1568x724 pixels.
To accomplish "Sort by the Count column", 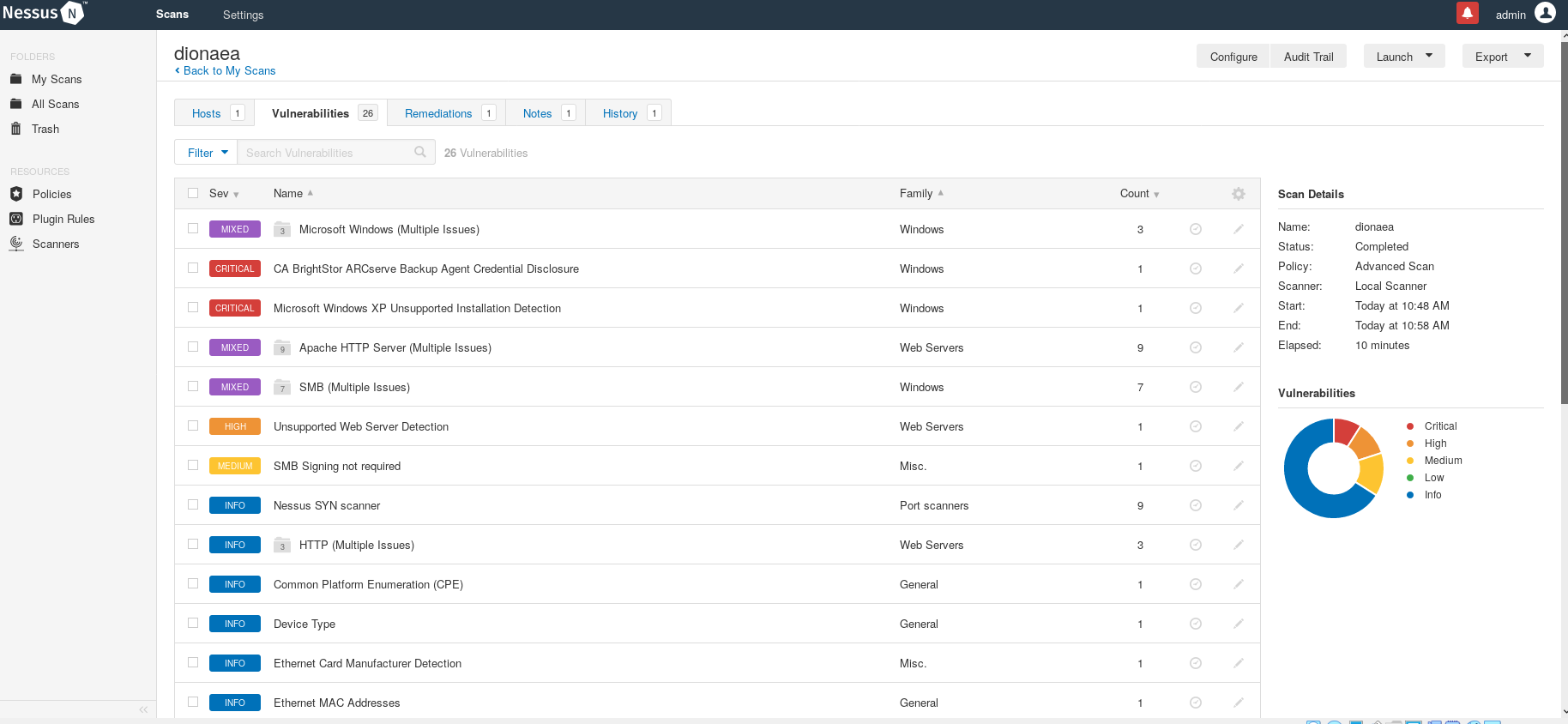I will coord(1139,194).
